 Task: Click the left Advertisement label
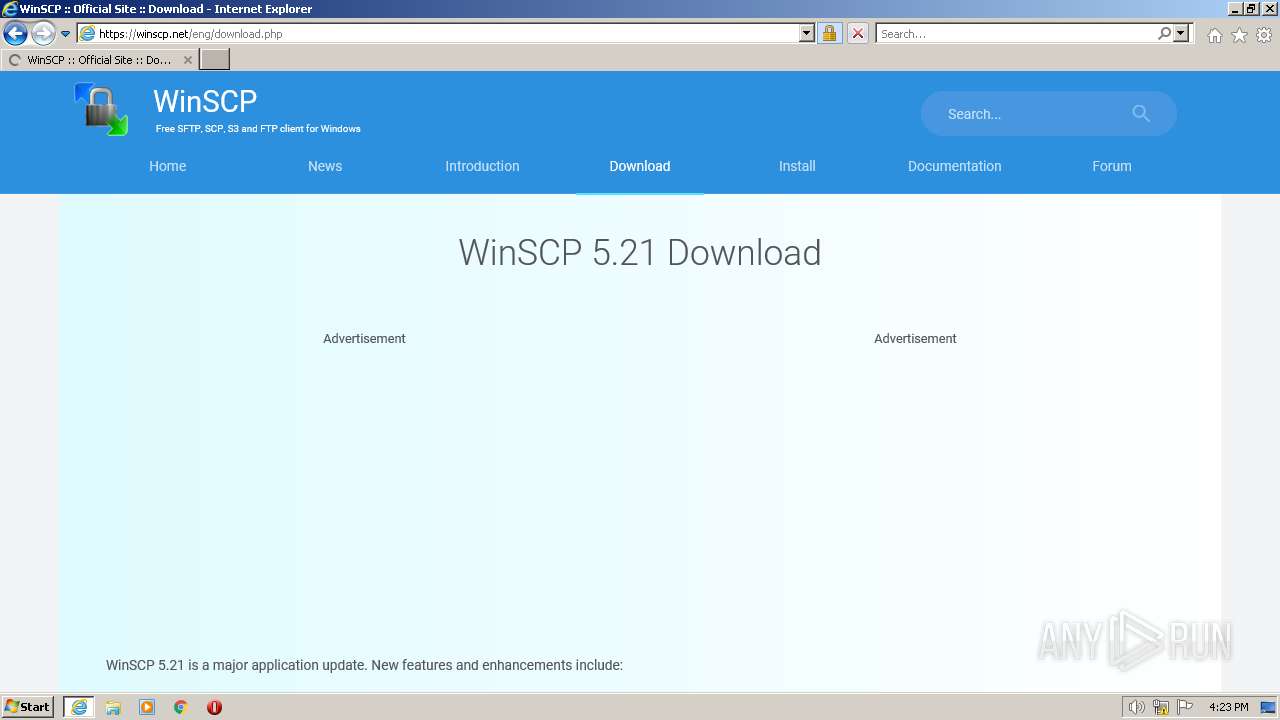point(364,339)
